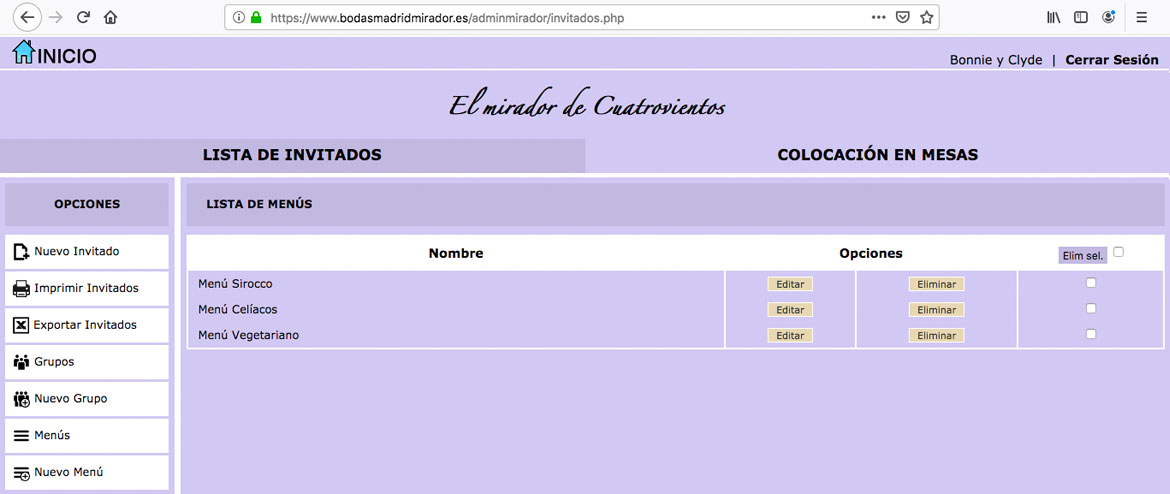This screenshot has height=494, width=1170.
Task: Bookmark this page with the star icon
Action: click(x=926, y=17)
